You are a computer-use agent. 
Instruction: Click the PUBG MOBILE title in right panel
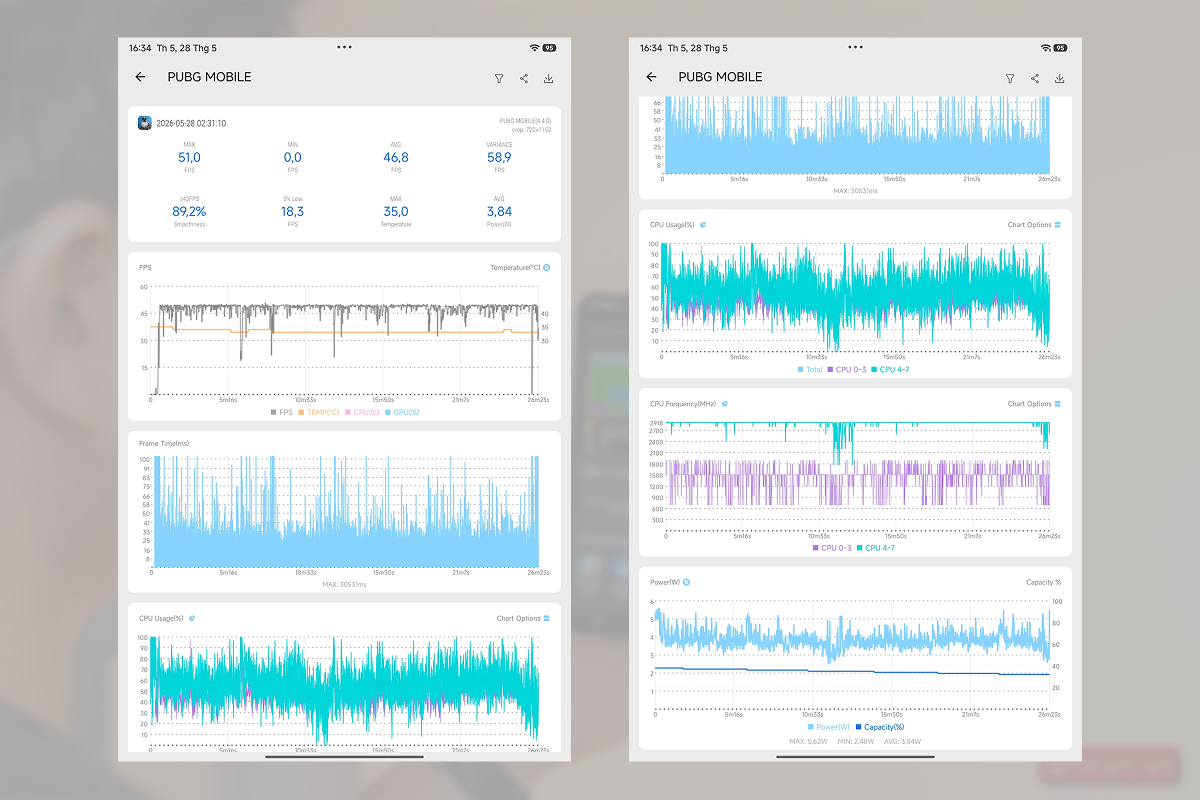[x=720, y=77]
